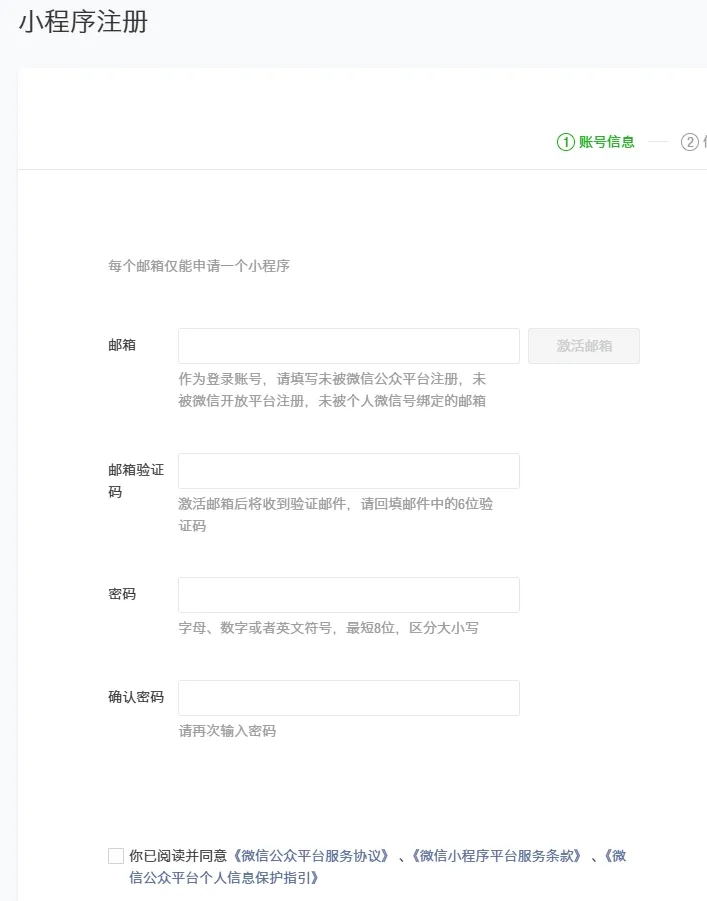Screen dimensions: 707x901
Task: Click the 每个邮箱仅能申请一个小程序 notice text
Action: pos(199,266)
